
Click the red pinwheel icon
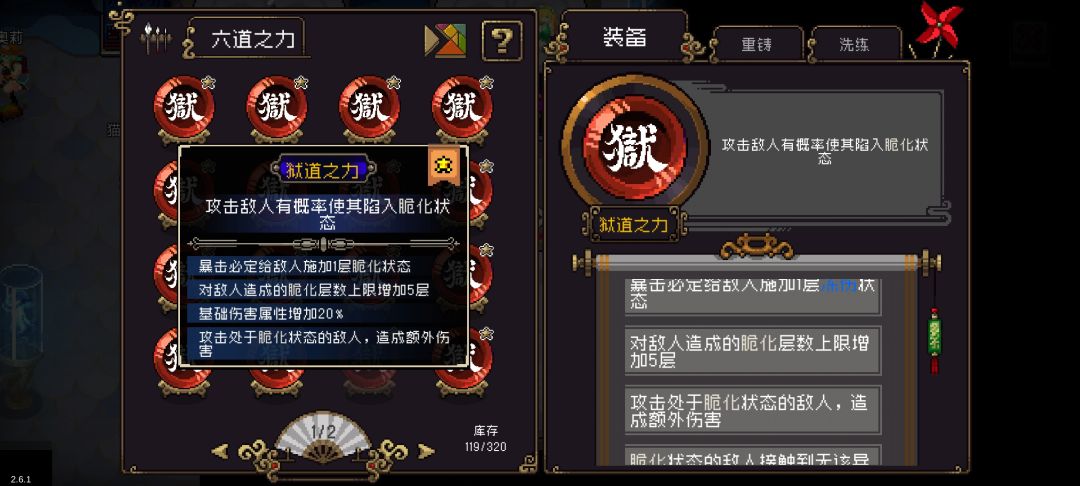coord(939,26)
